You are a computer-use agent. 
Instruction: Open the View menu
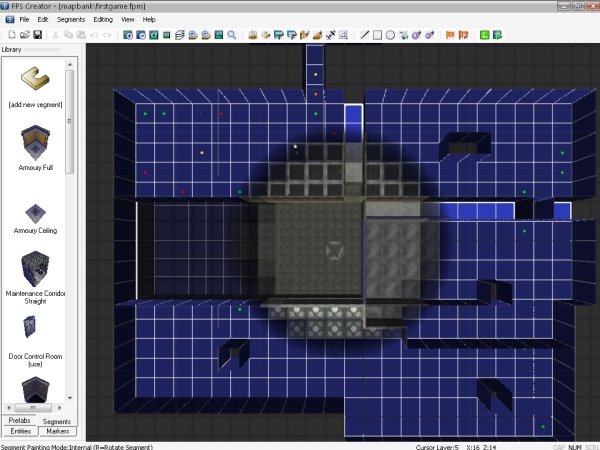[x=127, y=20]
